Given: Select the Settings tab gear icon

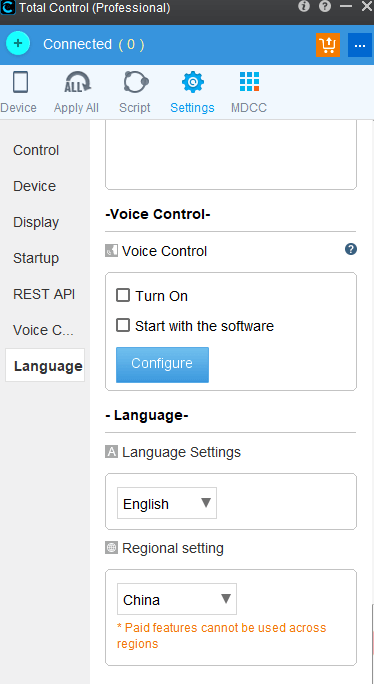Looking at the screenshot, I should coord(193,82).
